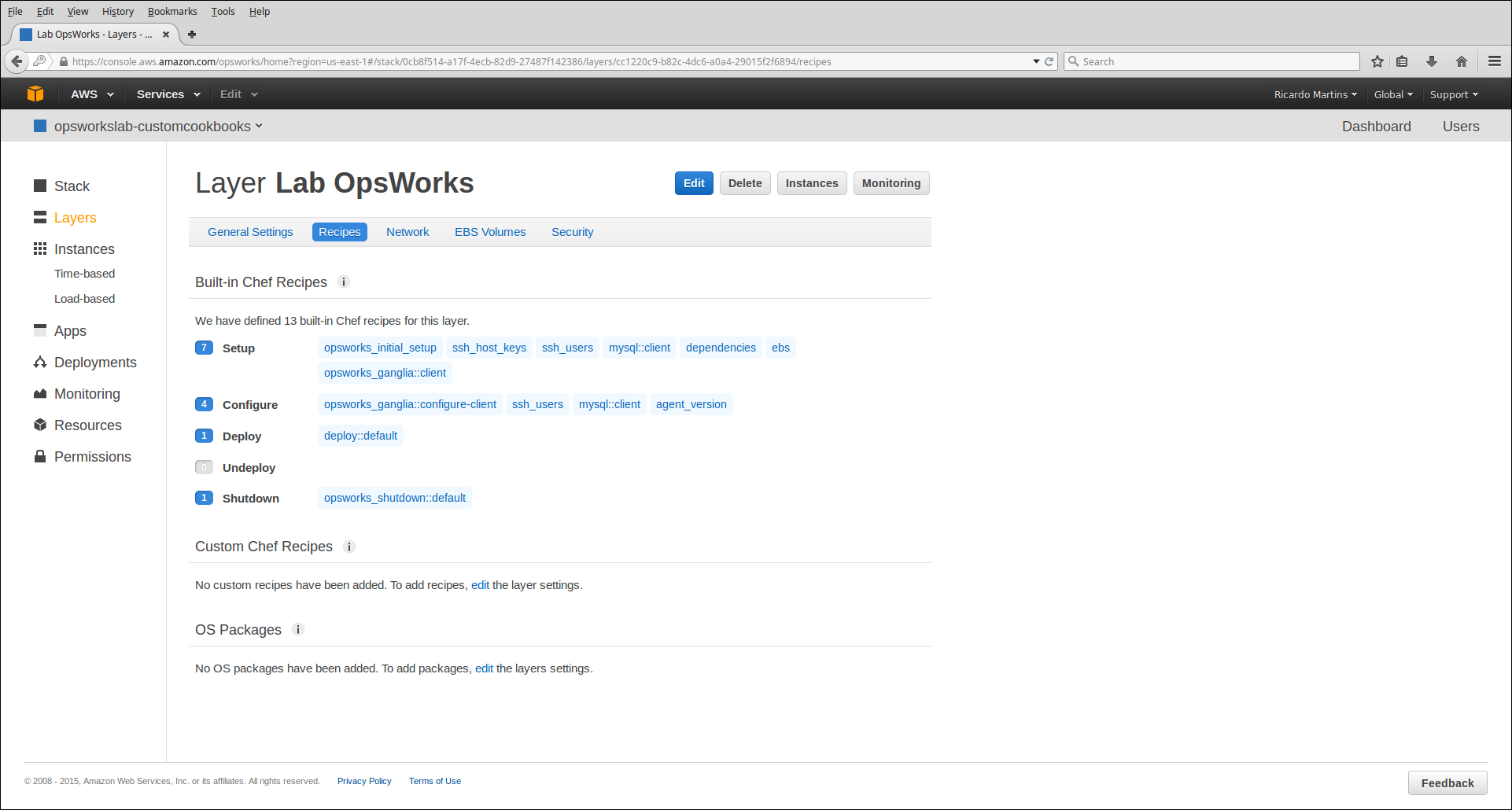Click the AWS OpsWorks cube logo

pos(35,93)
